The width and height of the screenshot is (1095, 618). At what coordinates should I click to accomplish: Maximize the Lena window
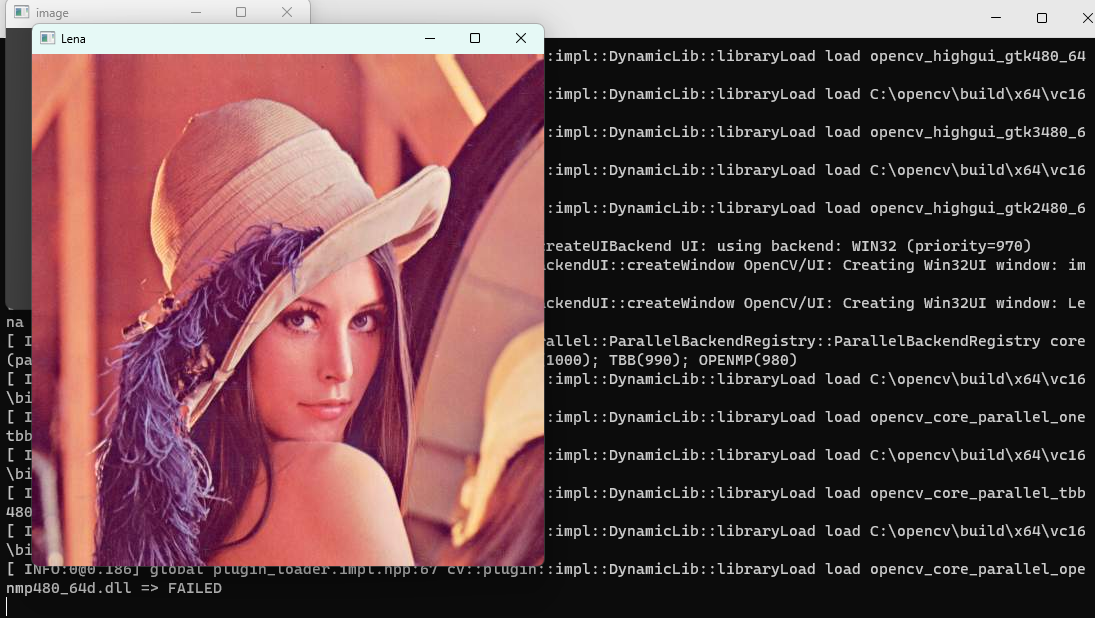click(475, 38)
